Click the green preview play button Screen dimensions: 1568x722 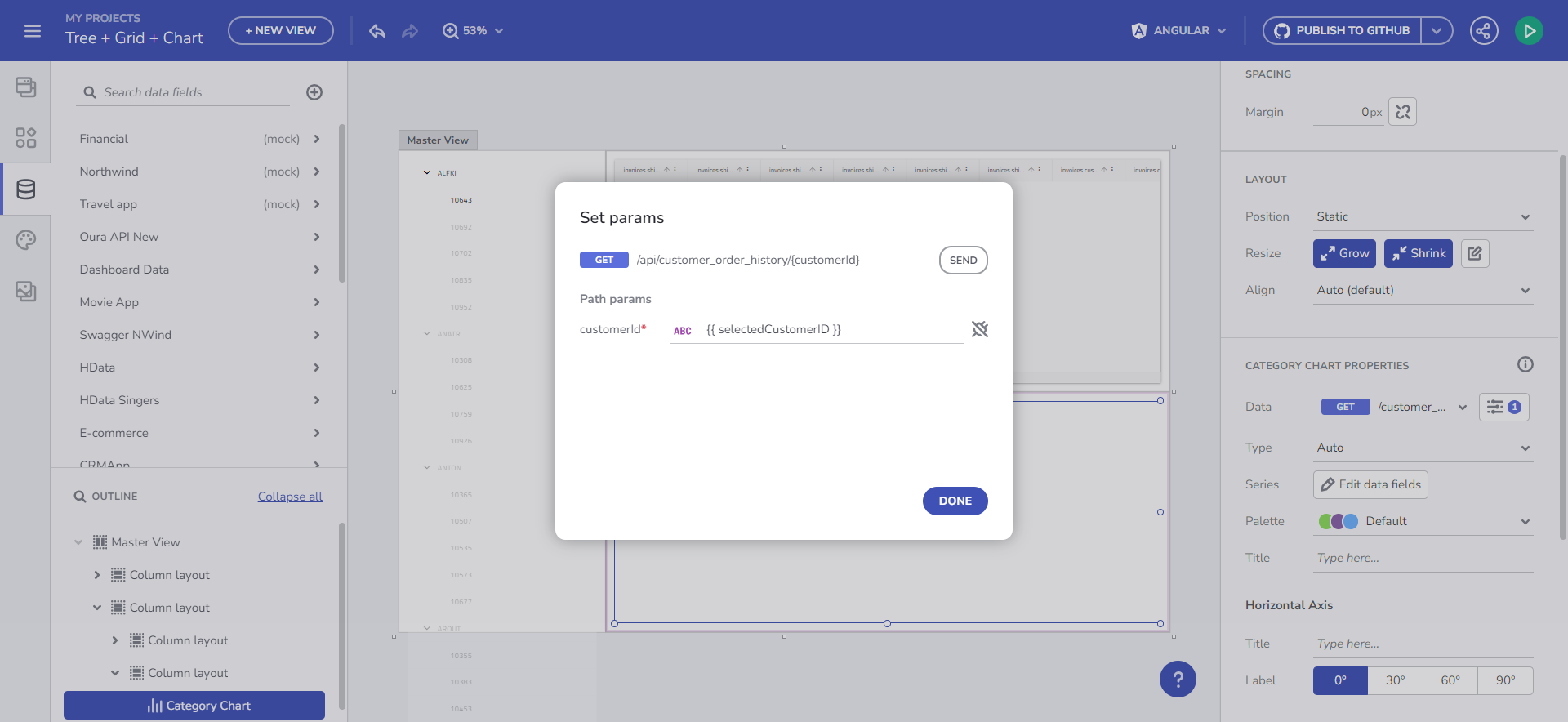click(x=1528, y=31)
